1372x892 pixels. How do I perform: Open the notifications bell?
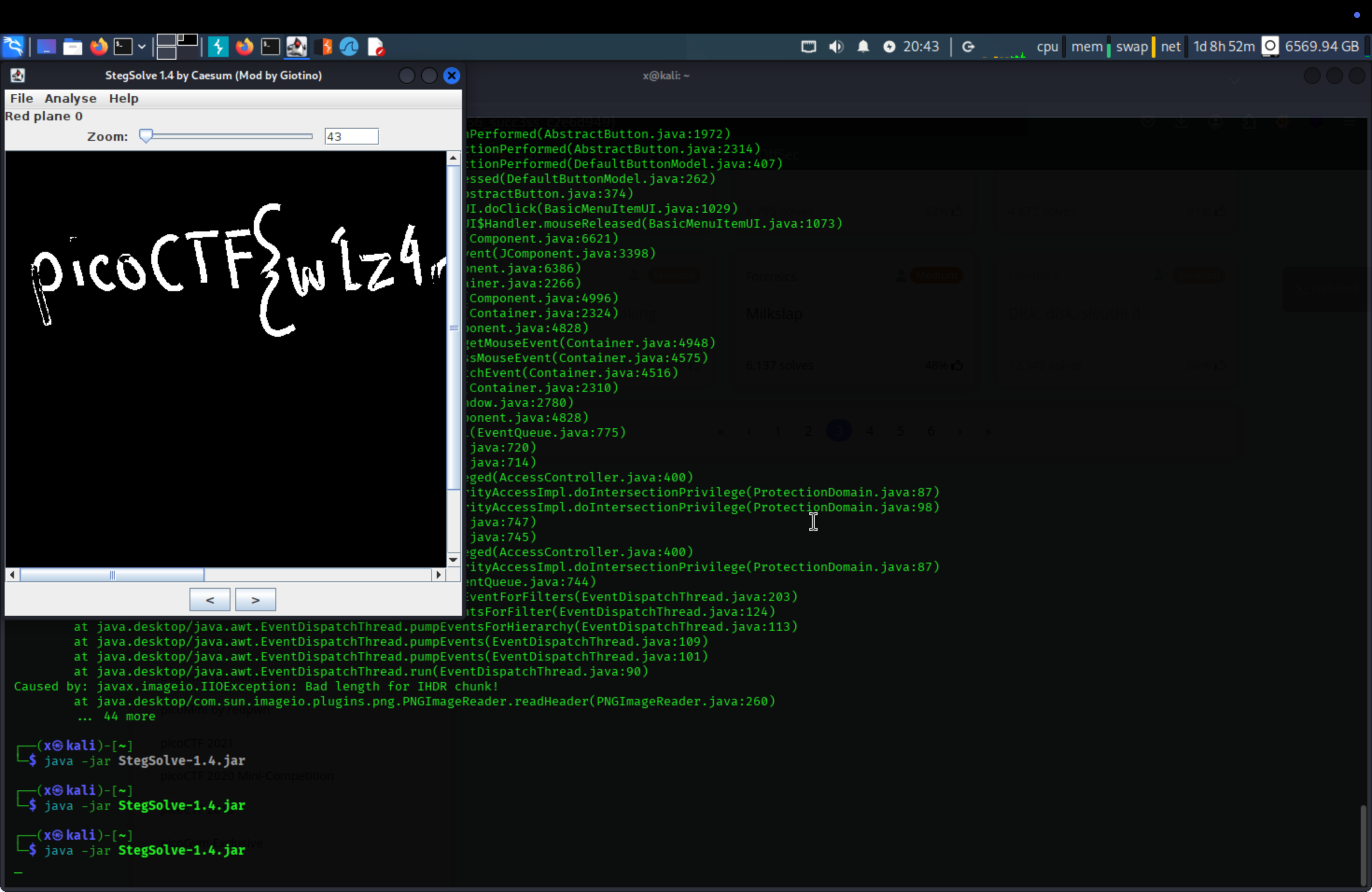point(862,47)
